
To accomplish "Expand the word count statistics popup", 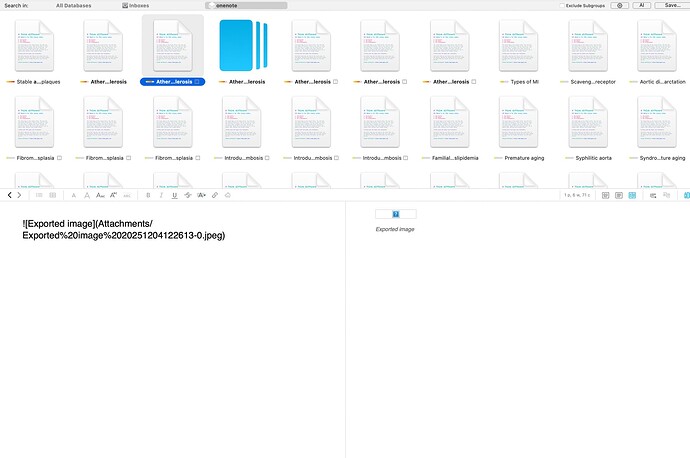I will point(577,195).
